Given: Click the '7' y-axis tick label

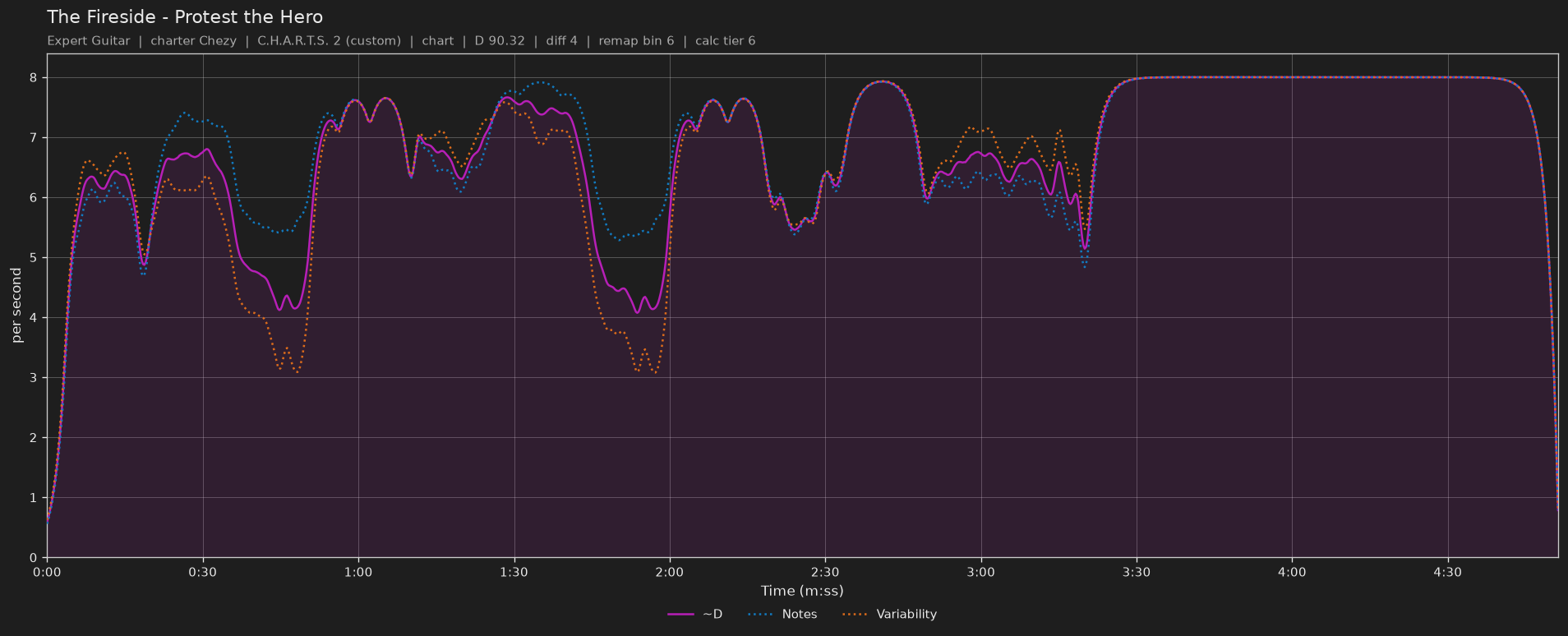Looking at the screenshot, I should click(35, 138).
